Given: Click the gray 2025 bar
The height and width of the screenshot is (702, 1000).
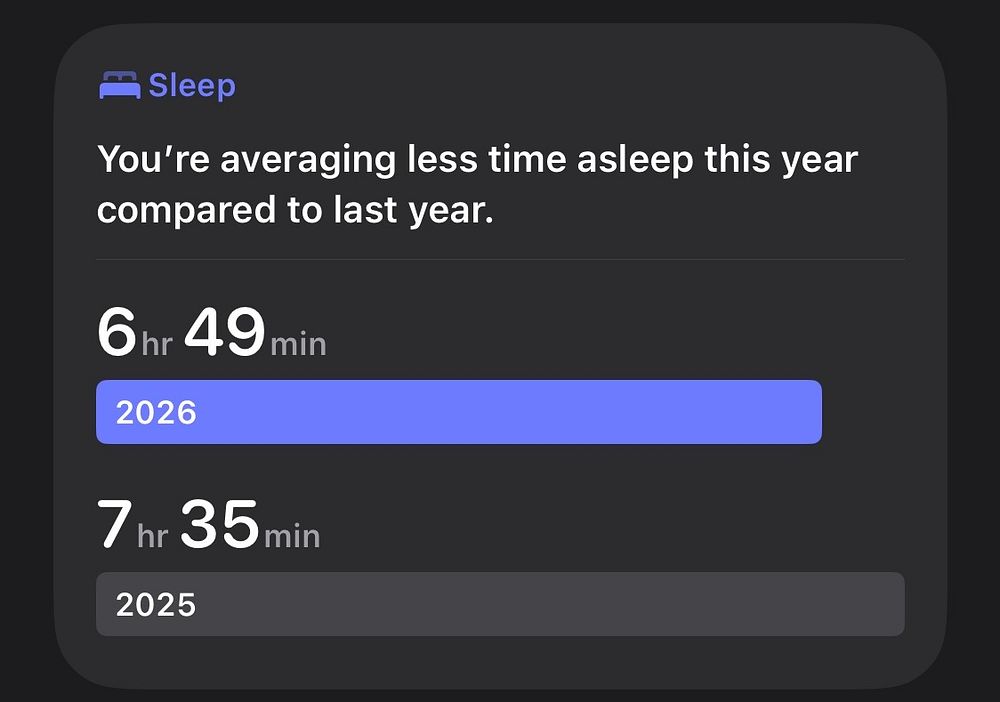Looking at the screenshot, I should pyautogui.click(x=500, y=604).
